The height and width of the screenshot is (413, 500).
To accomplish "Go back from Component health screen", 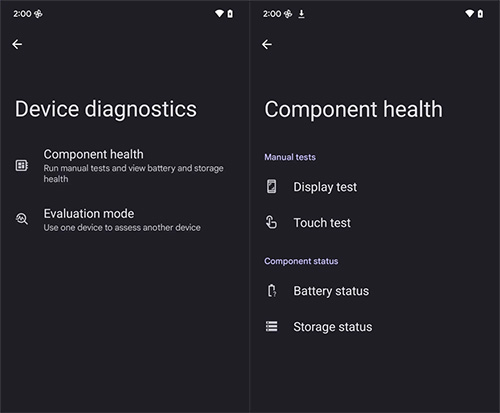I will (x=267, y=44).
